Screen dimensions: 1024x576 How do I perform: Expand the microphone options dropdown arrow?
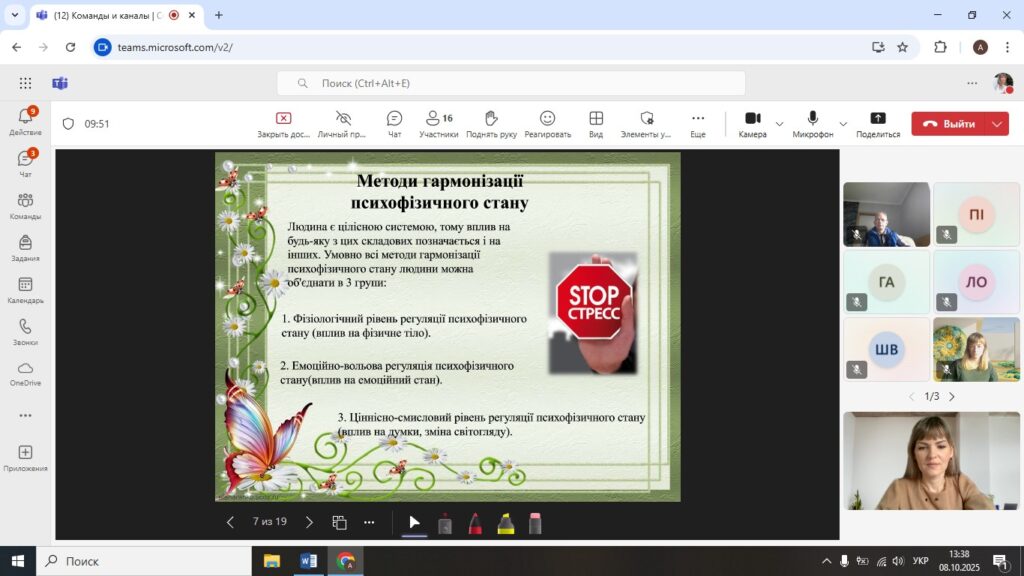(843, 124)
